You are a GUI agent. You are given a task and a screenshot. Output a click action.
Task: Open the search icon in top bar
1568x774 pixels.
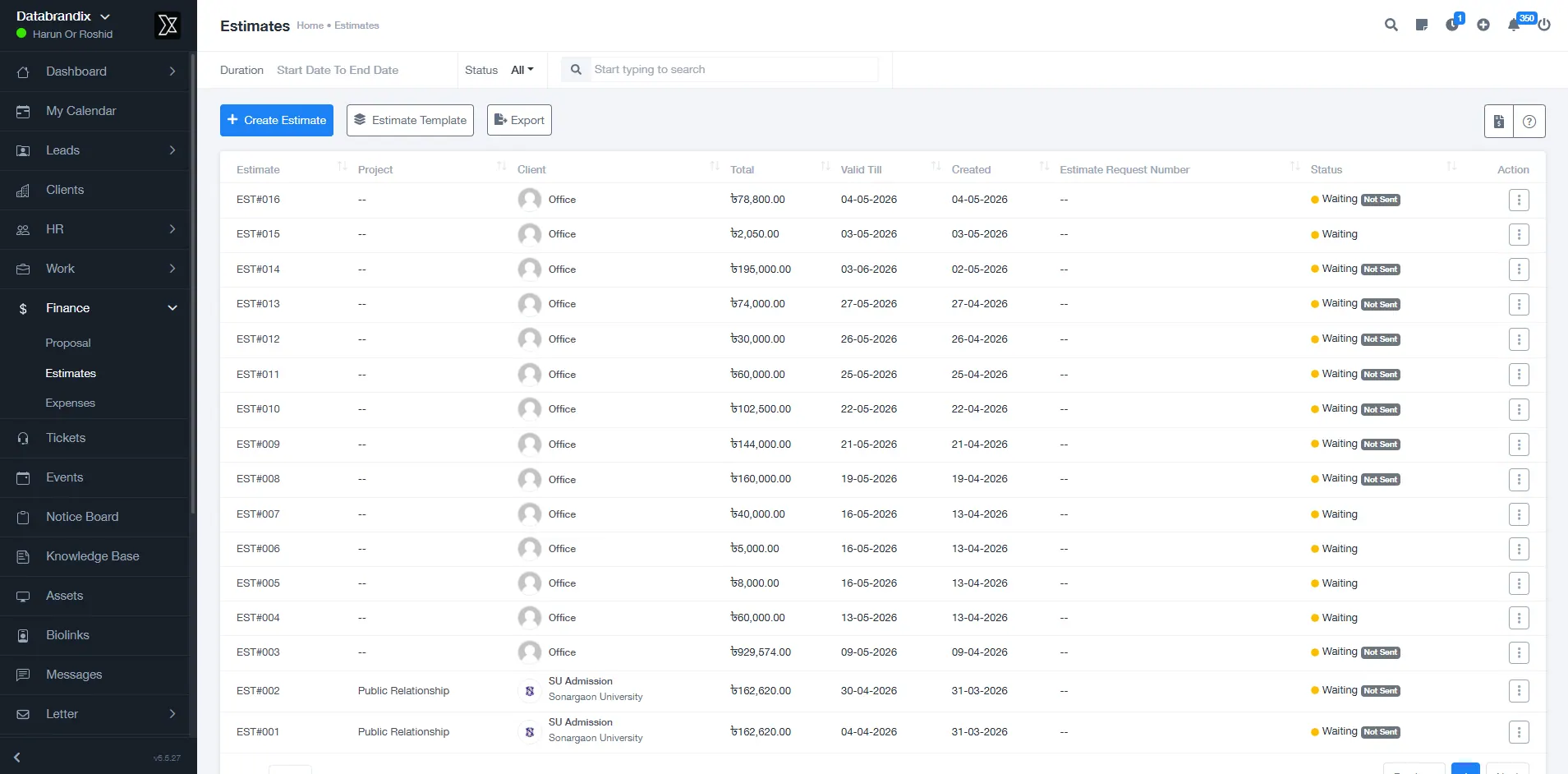pyautogui.click(x=1391, y=25)
